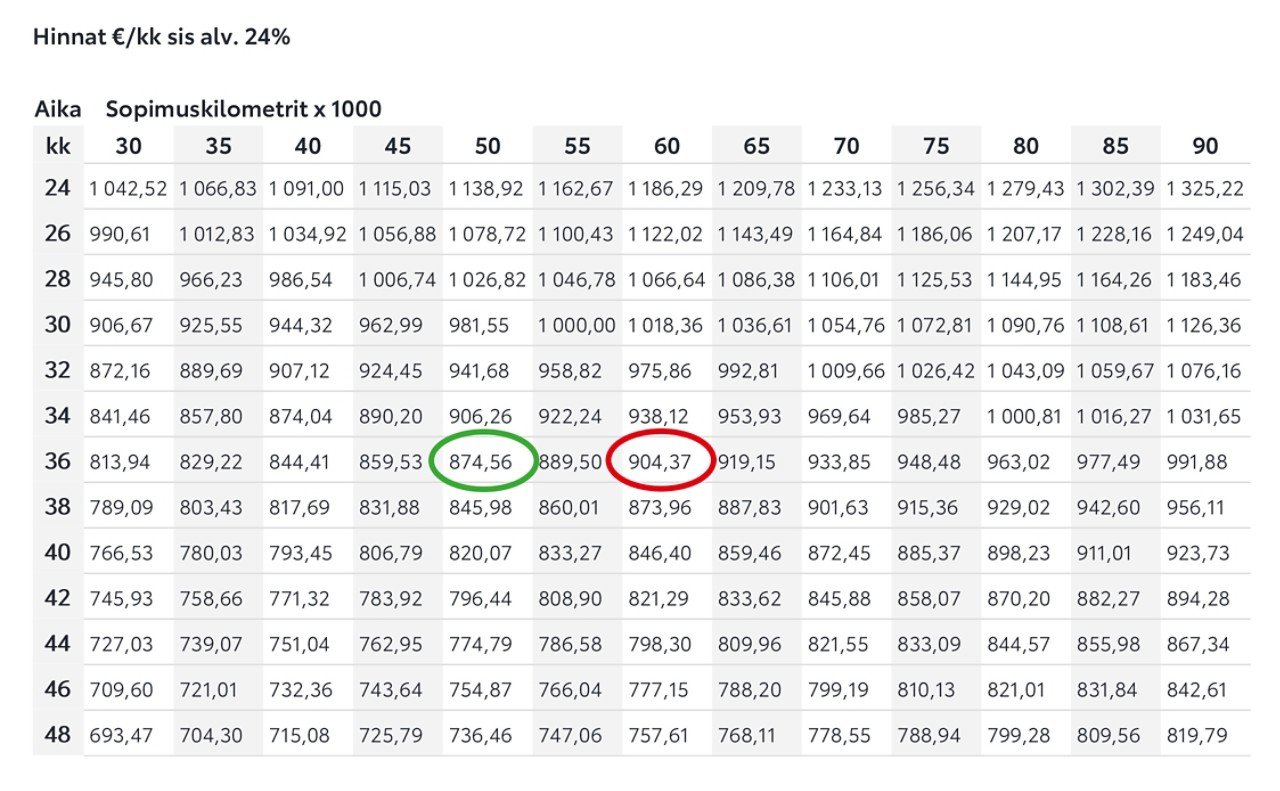Click the 36 month row label
Image resolution: width=1280 pixels, height=791 pixels.
[58, 461]
